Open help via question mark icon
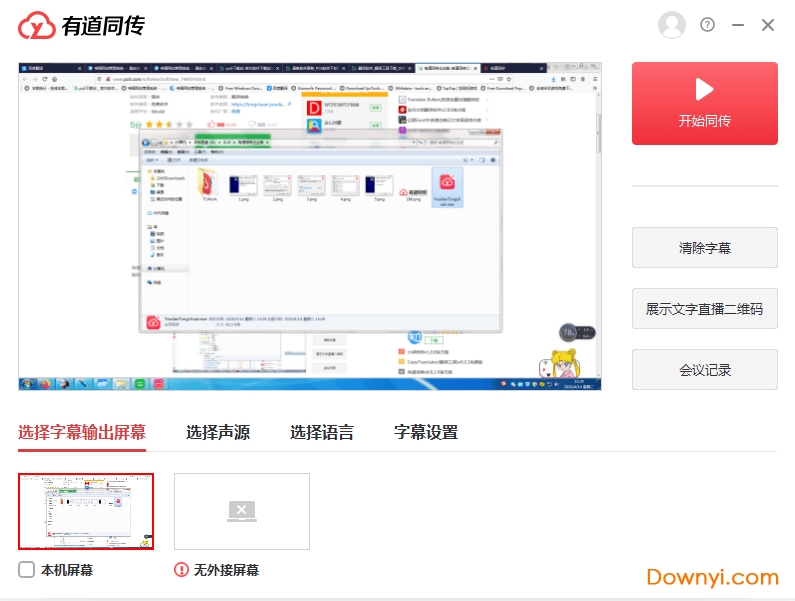This screenshot has height=601, width=795. (708, 25)
